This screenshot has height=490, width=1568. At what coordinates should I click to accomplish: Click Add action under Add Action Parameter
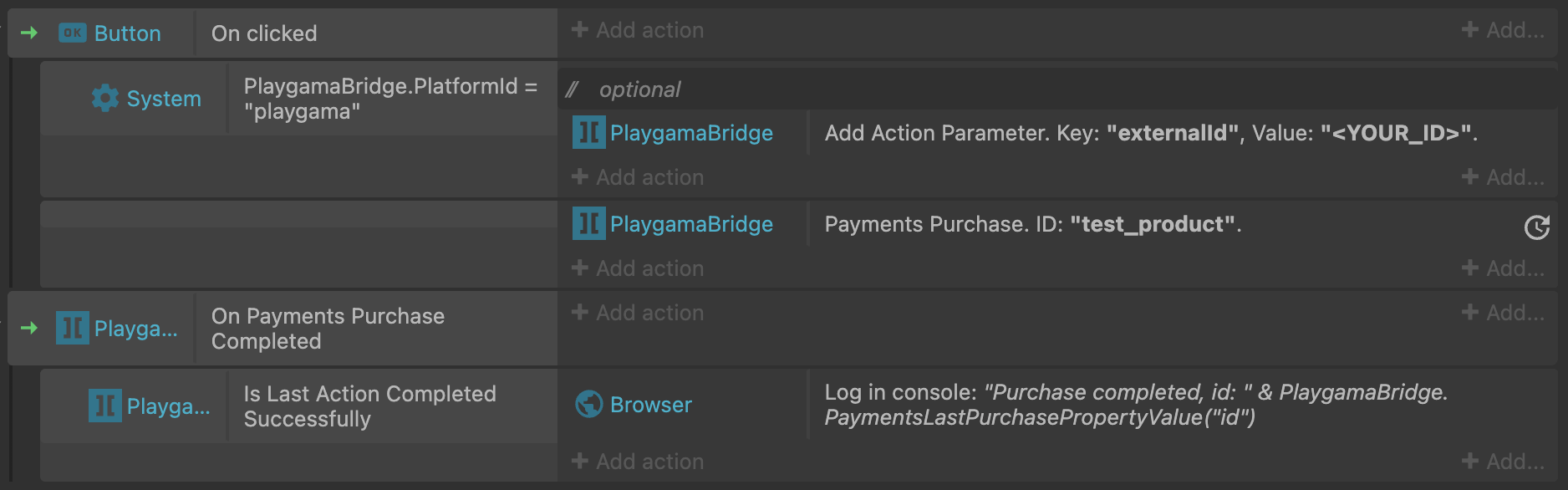pyautogui.click(x=638, y=177)
